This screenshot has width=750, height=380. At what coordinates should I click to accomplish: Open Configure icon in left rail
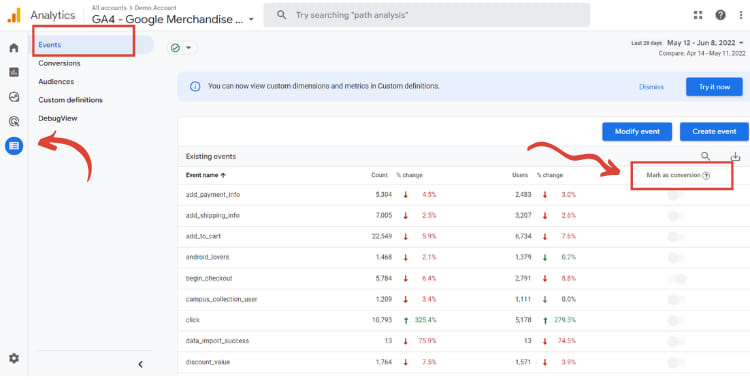(14, 145)
